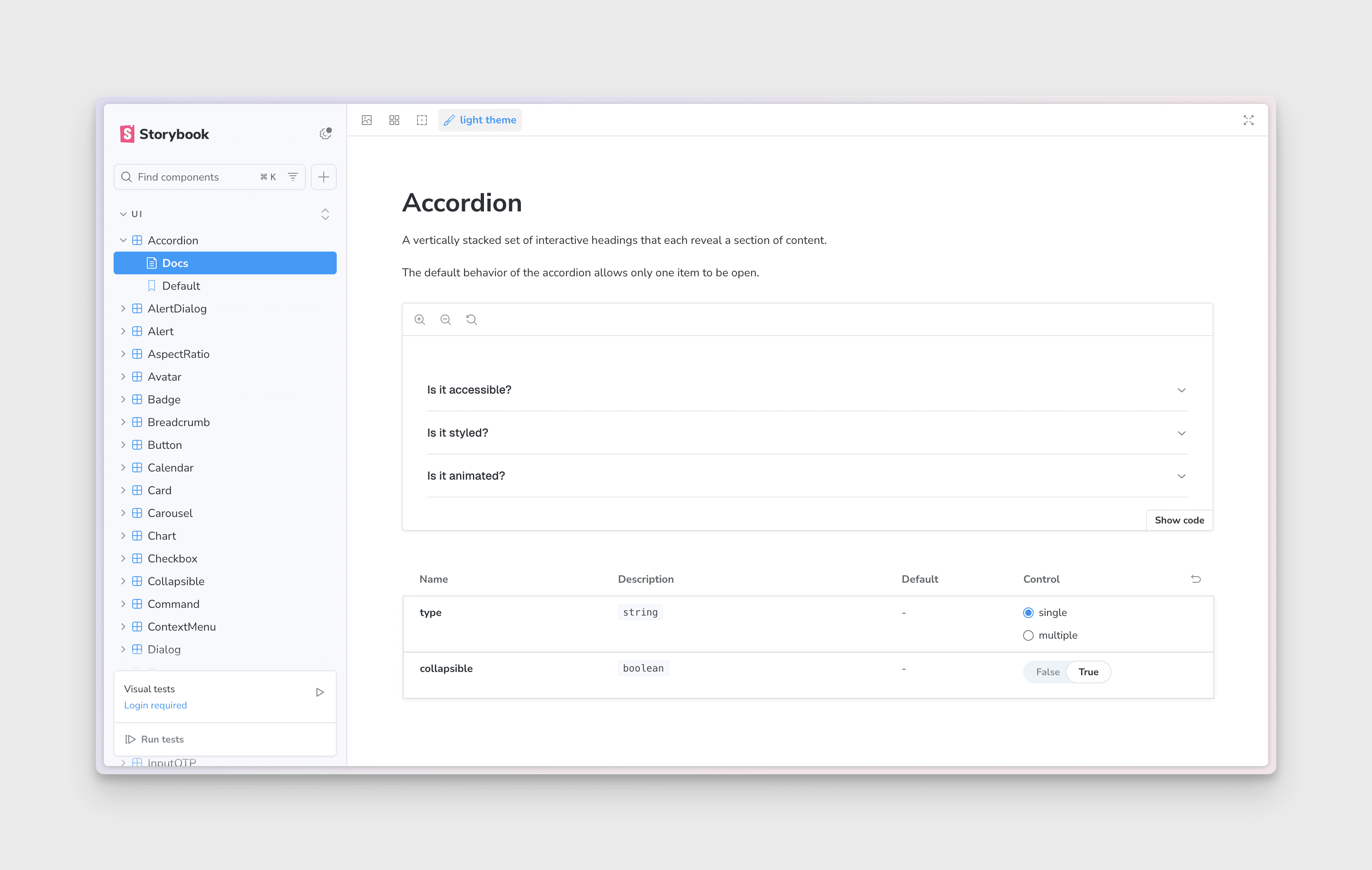Toggle the outlines toolbar icon
This screenshot has height=870, width=1372.
pos(421,120)
